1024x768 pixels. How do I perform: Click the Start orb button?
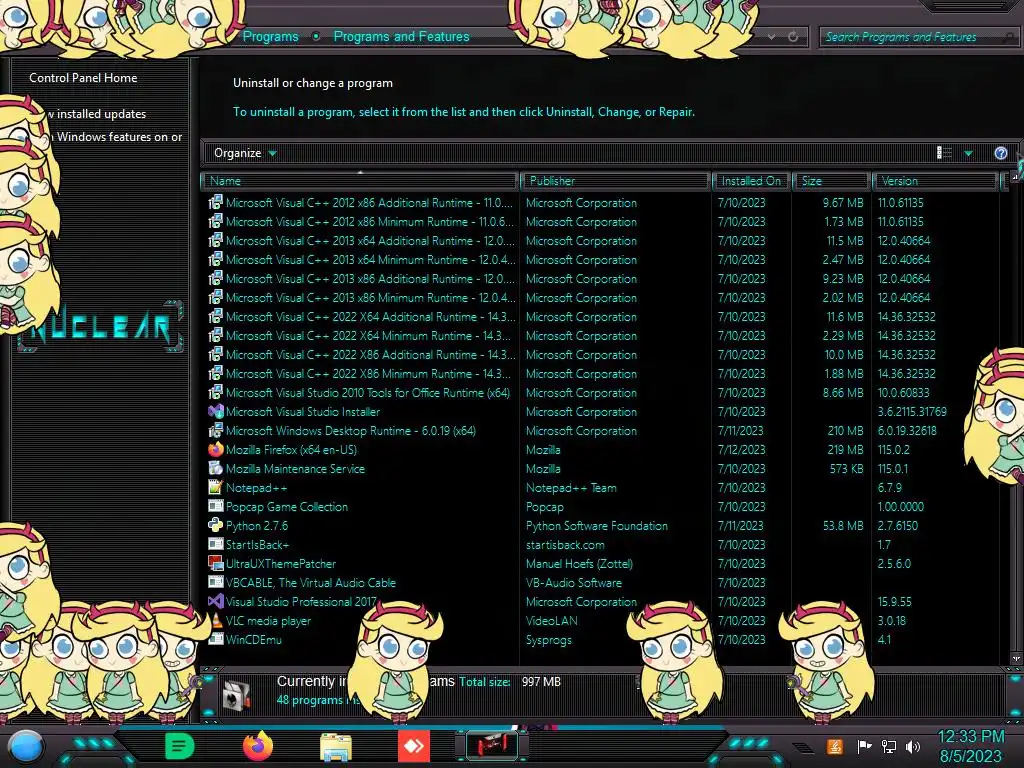click(25, 746)
